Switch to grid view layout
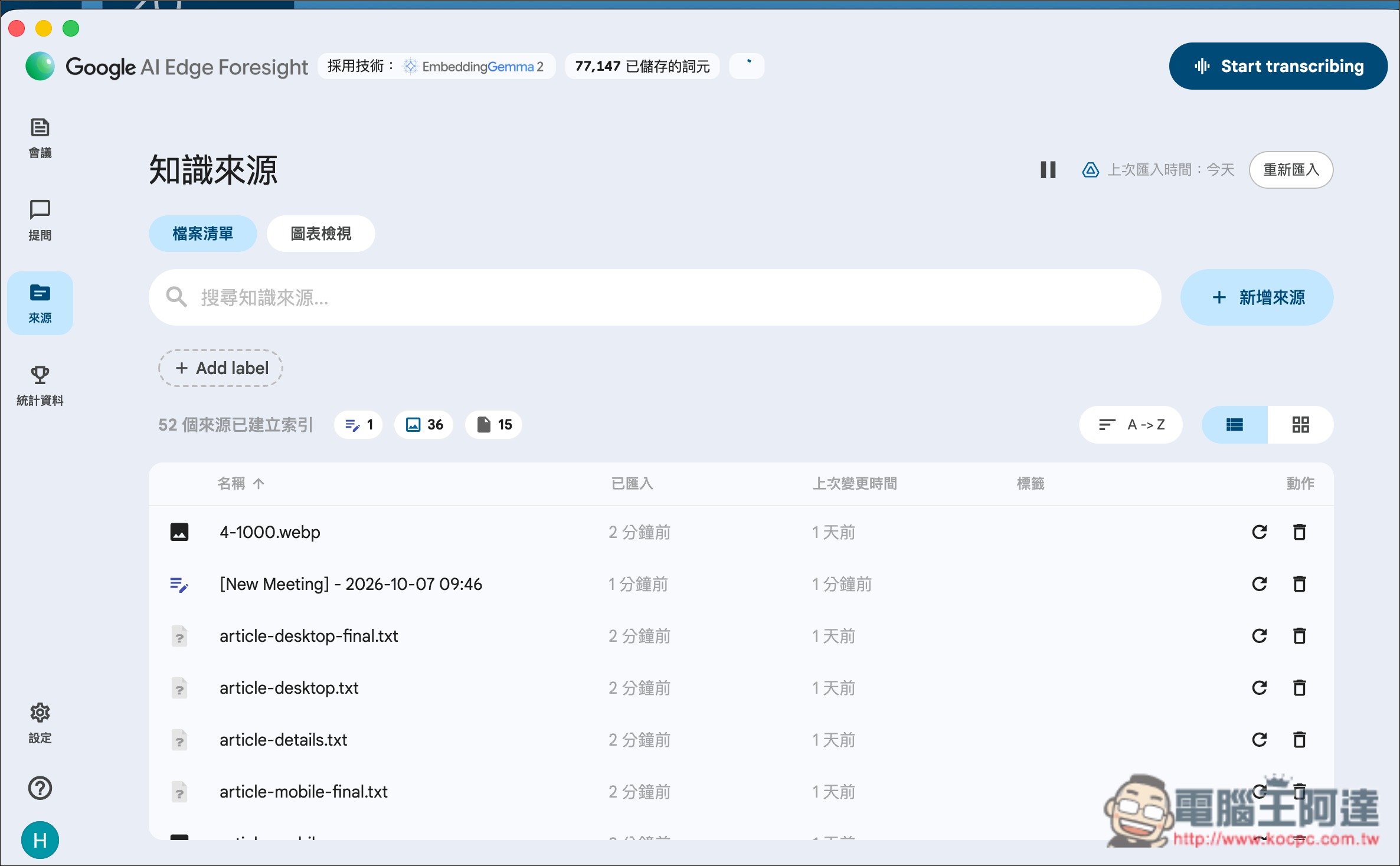Screen dimensions: 1400x866 pos(1301,425)
